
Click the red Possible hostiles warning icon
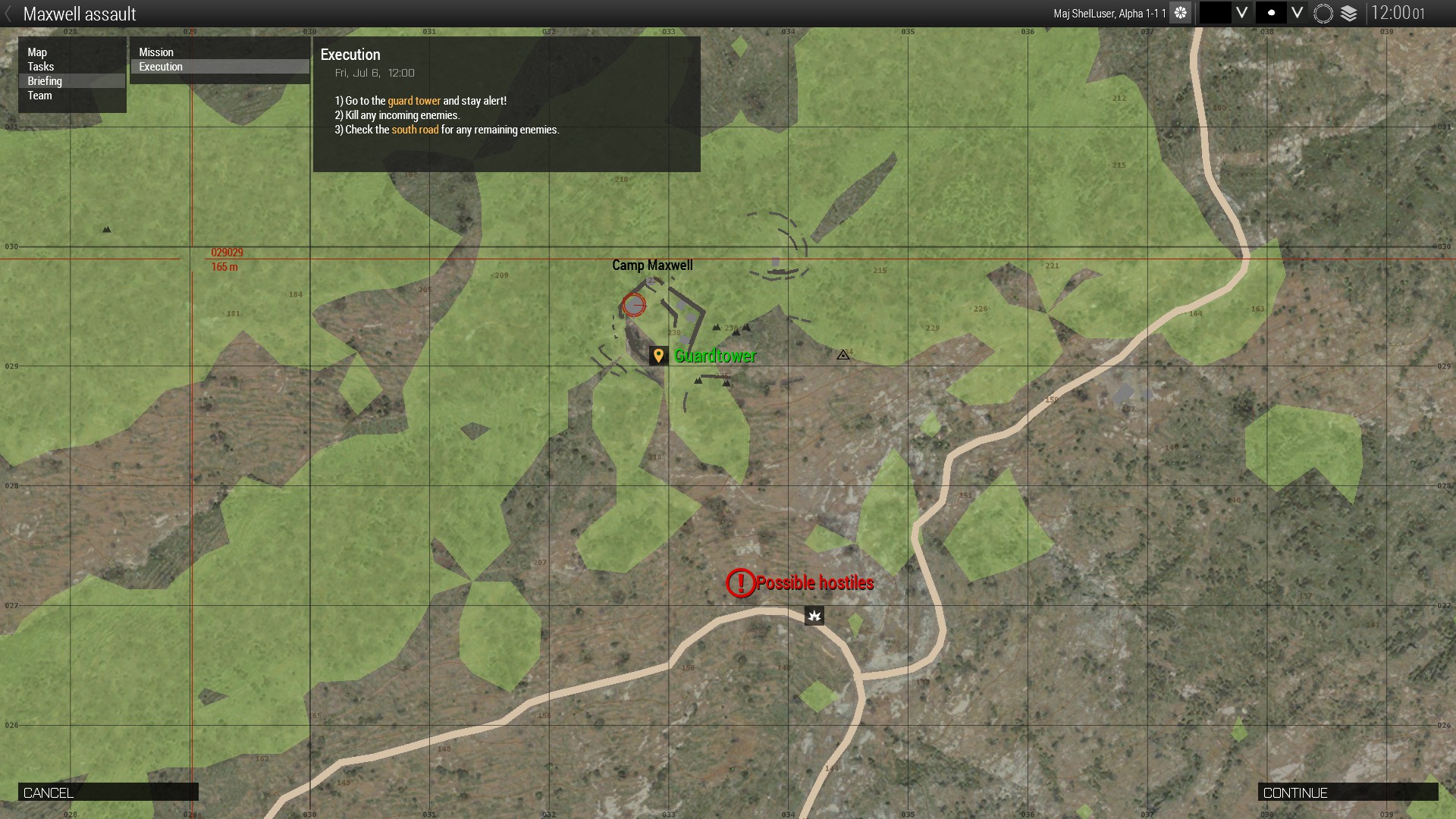coord(740,583)
